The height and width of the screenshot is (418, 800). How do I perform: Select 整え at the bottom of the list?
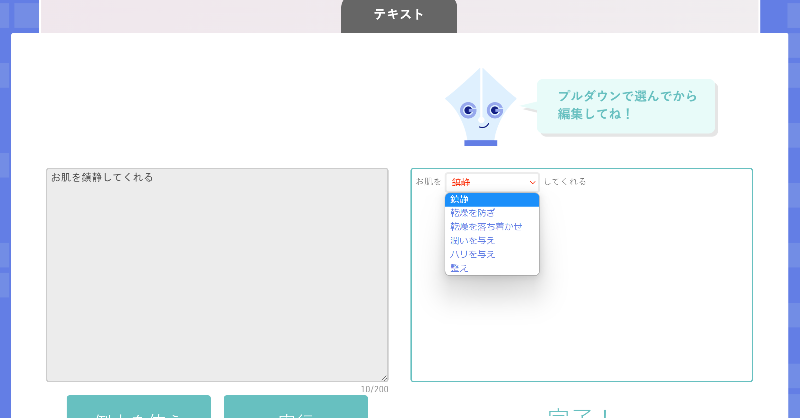tap(492, 268)
